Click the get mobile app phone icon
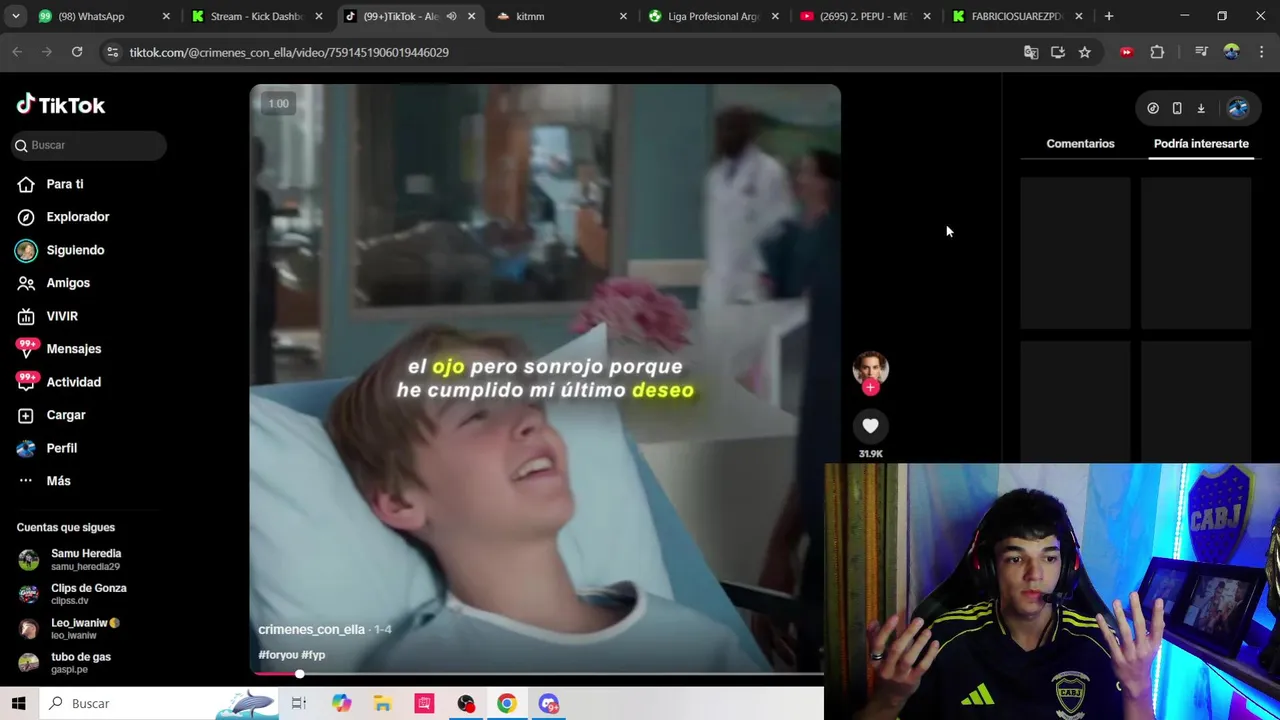This screenshot has height=720, width=1280. [x=1177, y=108]
